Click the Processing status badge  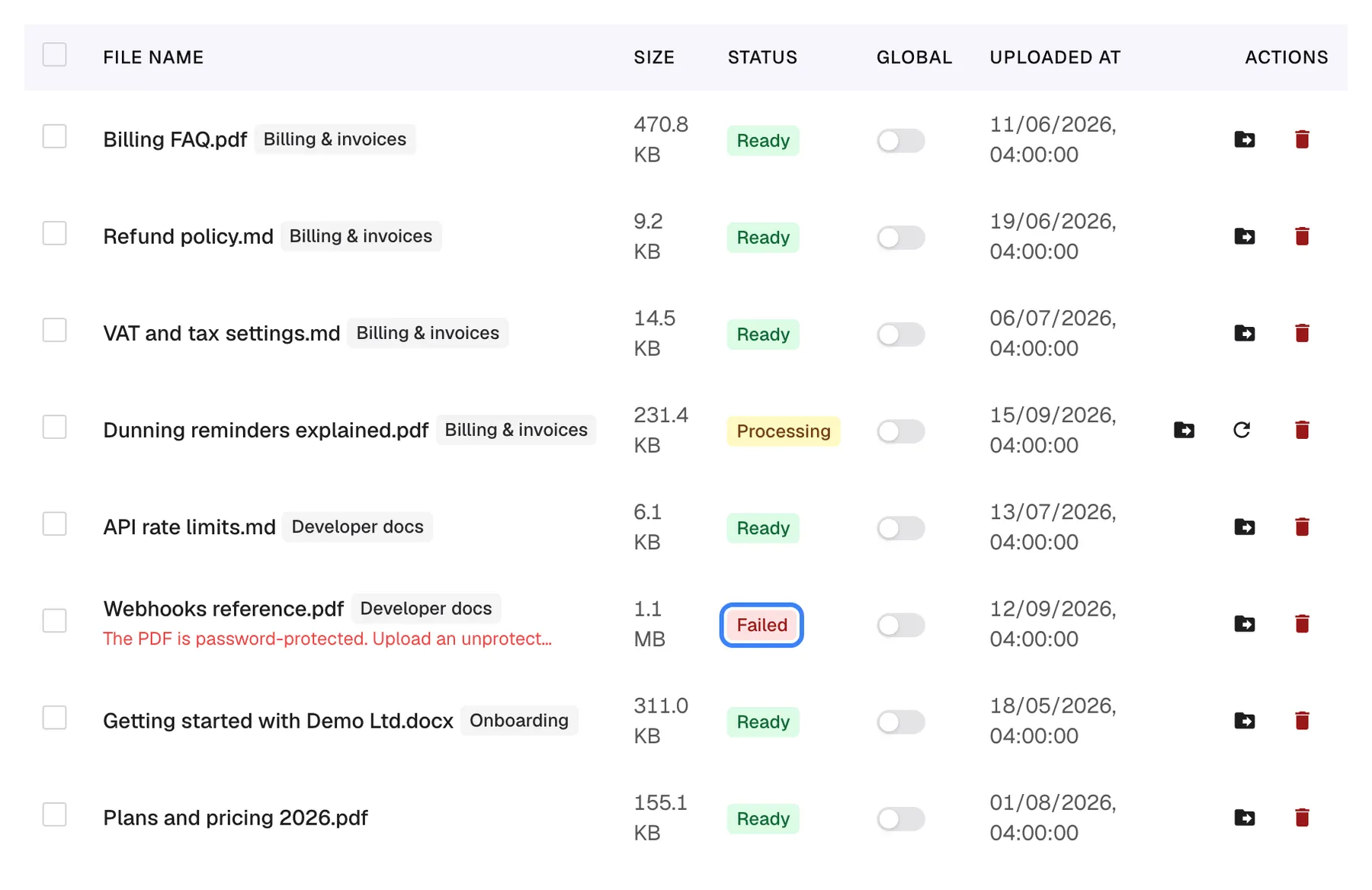click(x=784, y=431)
